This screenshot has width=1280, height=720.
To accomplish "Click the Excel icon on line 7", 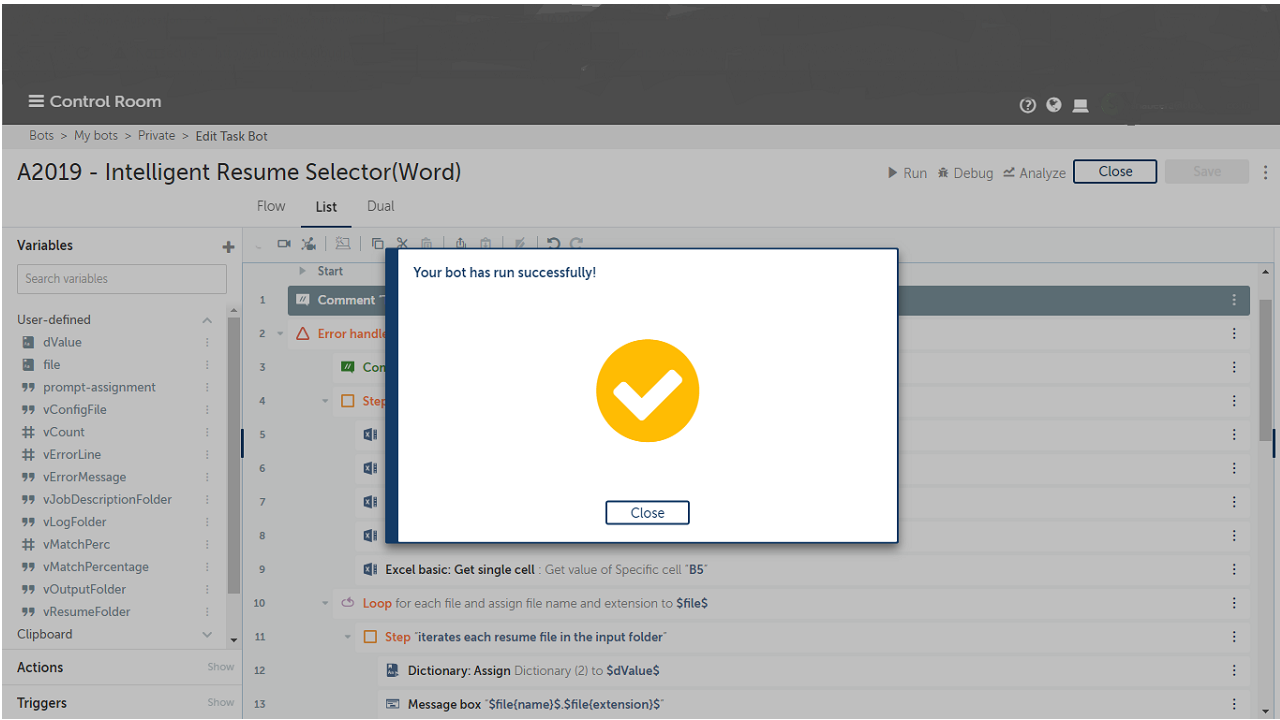I will pos(370,502).
